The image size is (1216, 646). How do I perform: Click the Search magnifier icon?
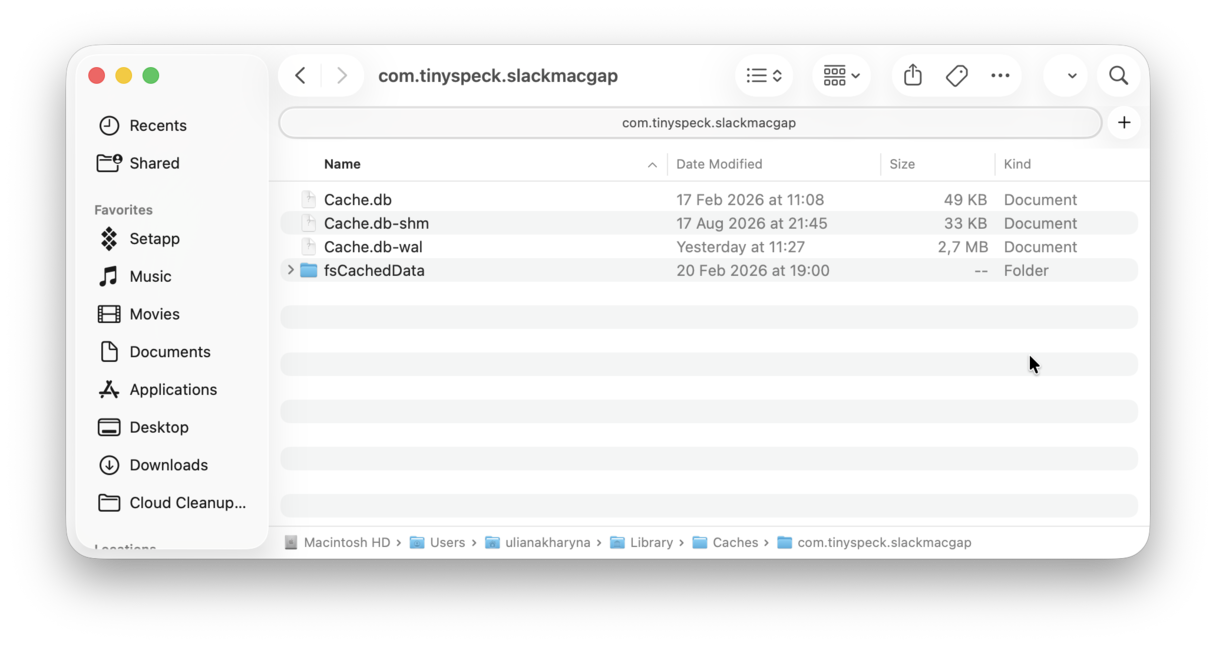point(1118,76)
